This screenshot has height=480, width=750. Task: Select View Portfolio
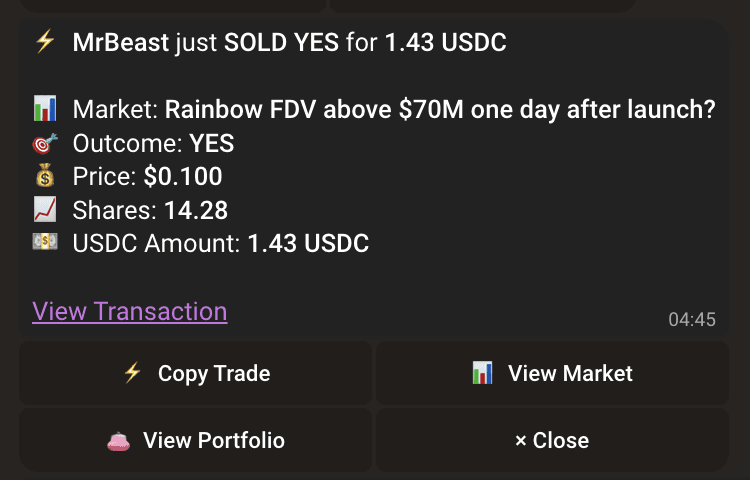pyautogui.click(x=196, y=440)
